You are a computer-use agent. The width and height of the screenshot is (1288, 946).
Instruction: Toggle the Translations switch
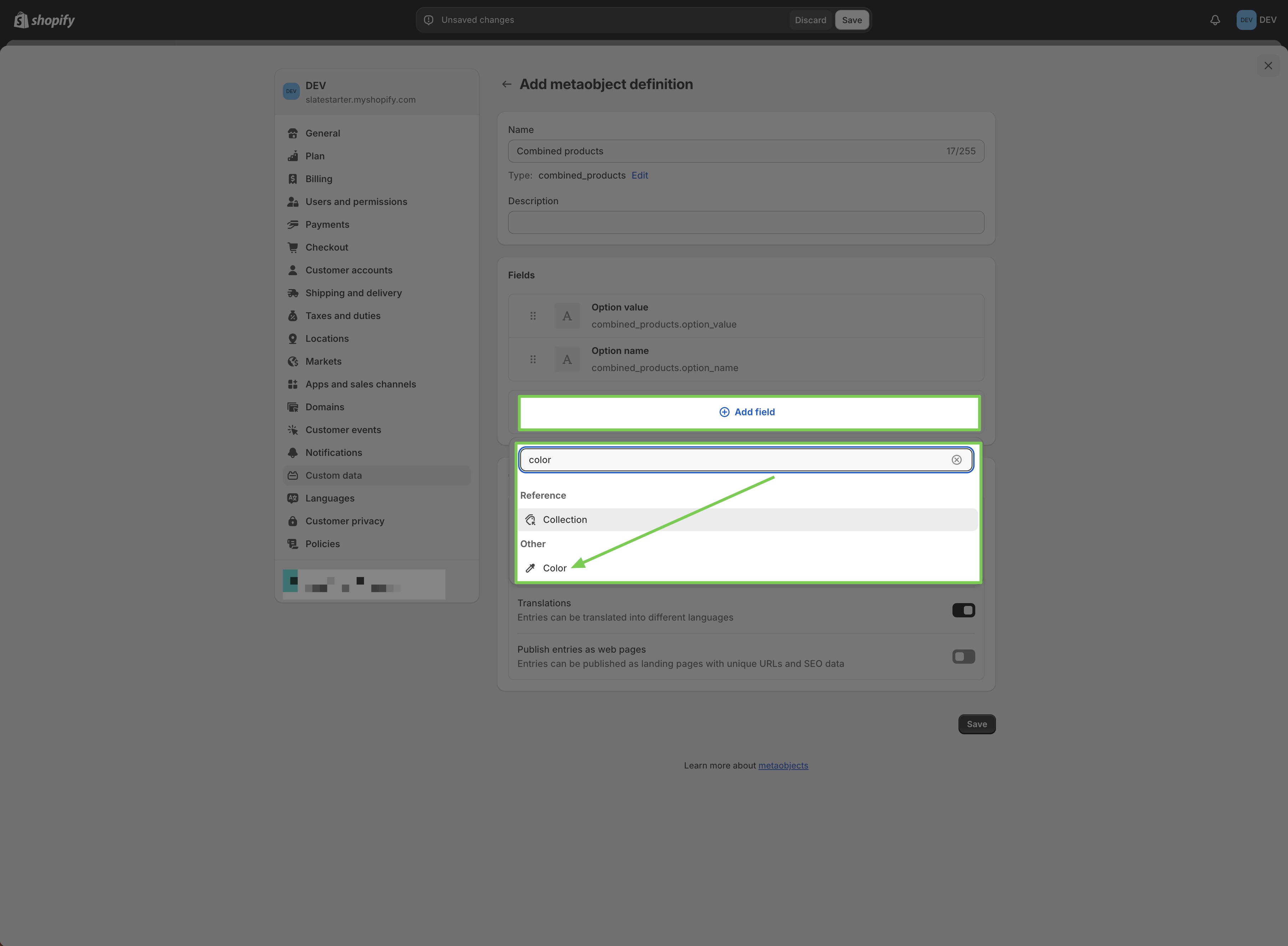click(963, 611)
